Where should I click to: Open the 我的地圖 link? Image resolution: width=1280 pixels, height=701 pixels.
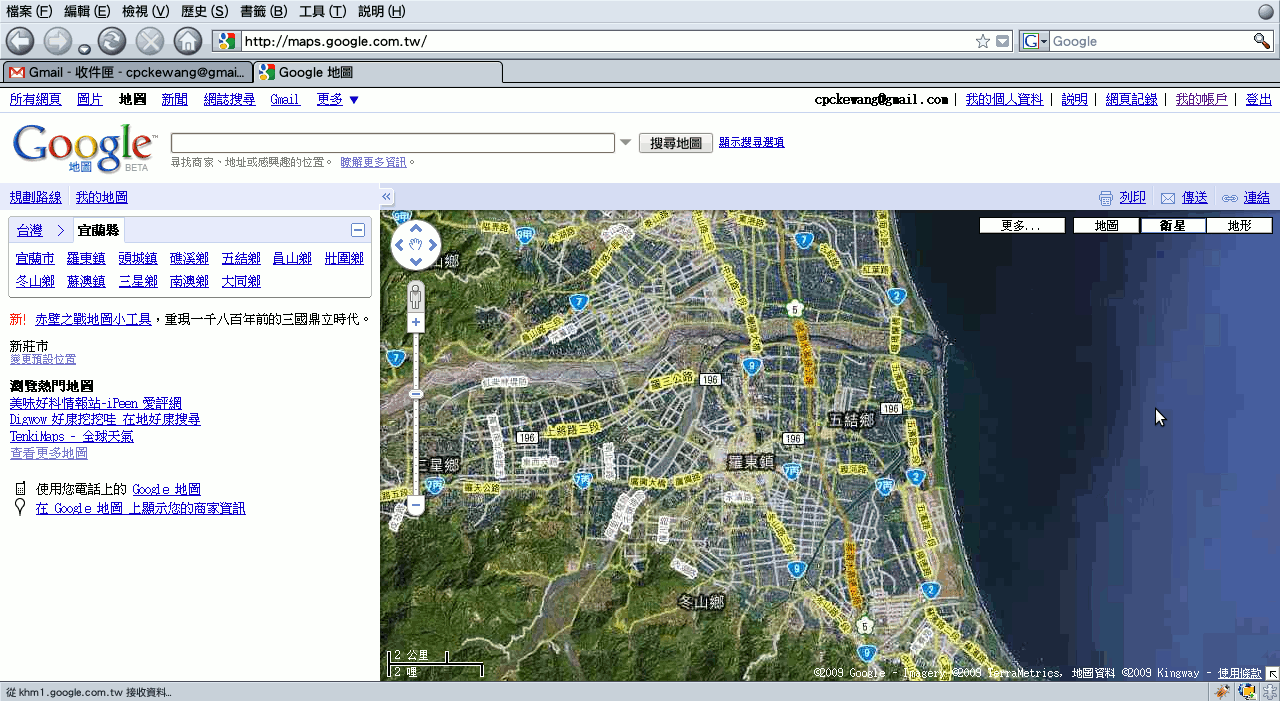(102, 197)
